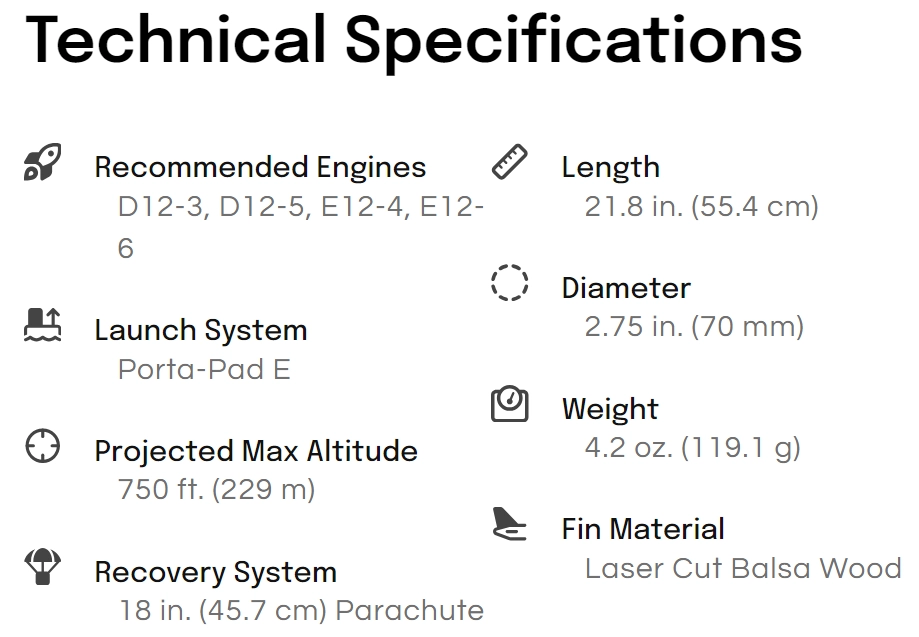Click the D12-3, D12-5 engine list text

click(301, 227)
